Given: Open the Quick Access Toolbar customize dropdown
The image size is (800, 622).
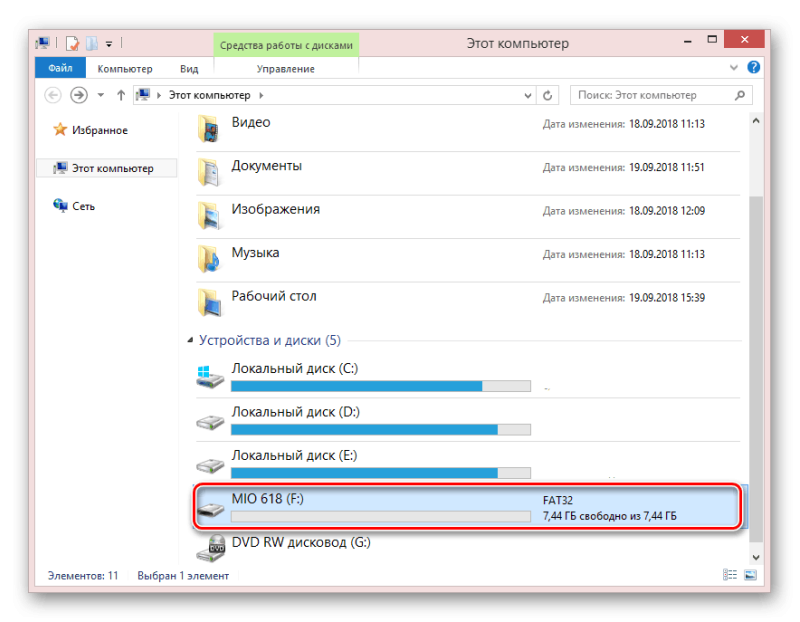Looking at the screenshot, I should 109,44.
